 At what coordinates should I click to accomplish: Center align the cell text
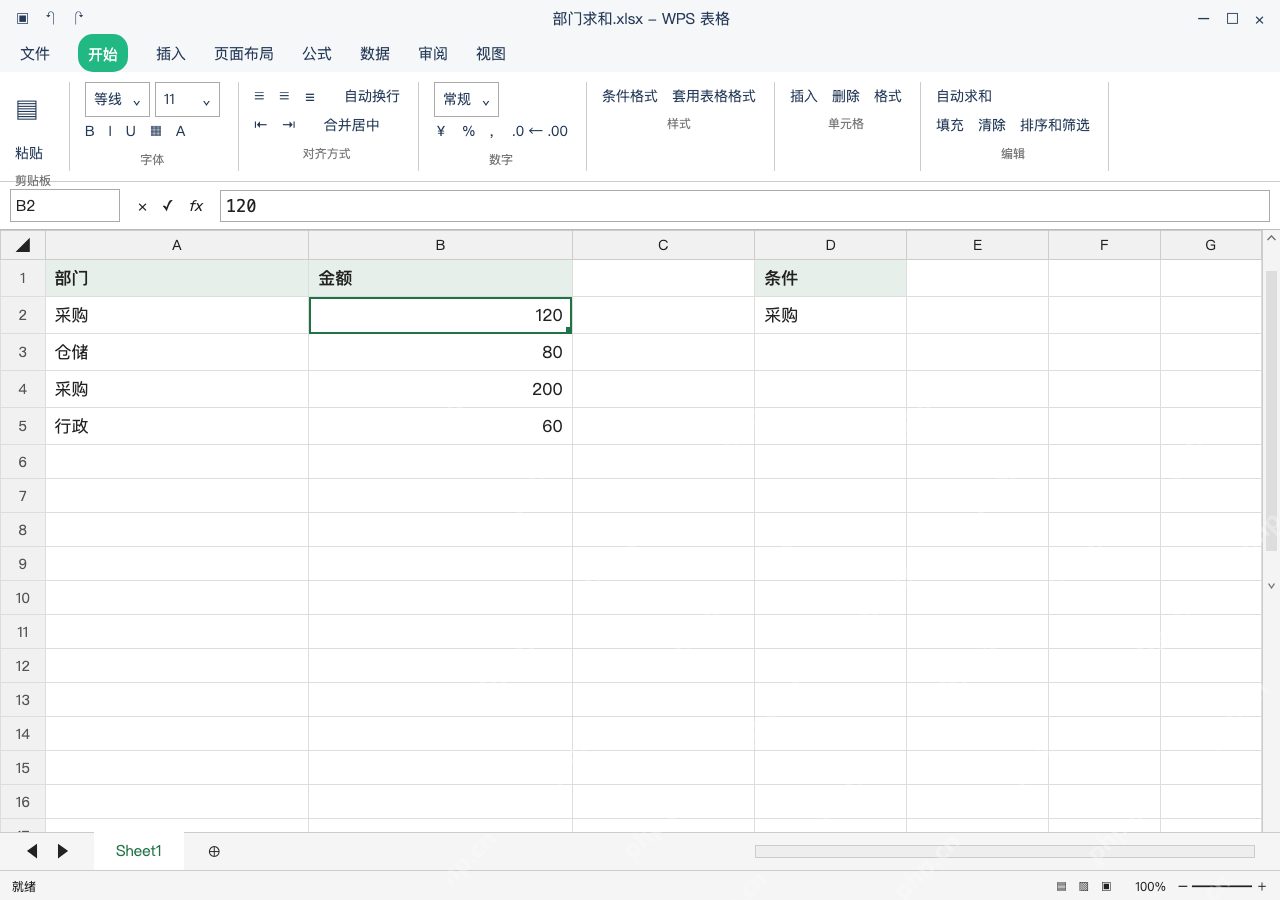[284, 96]
